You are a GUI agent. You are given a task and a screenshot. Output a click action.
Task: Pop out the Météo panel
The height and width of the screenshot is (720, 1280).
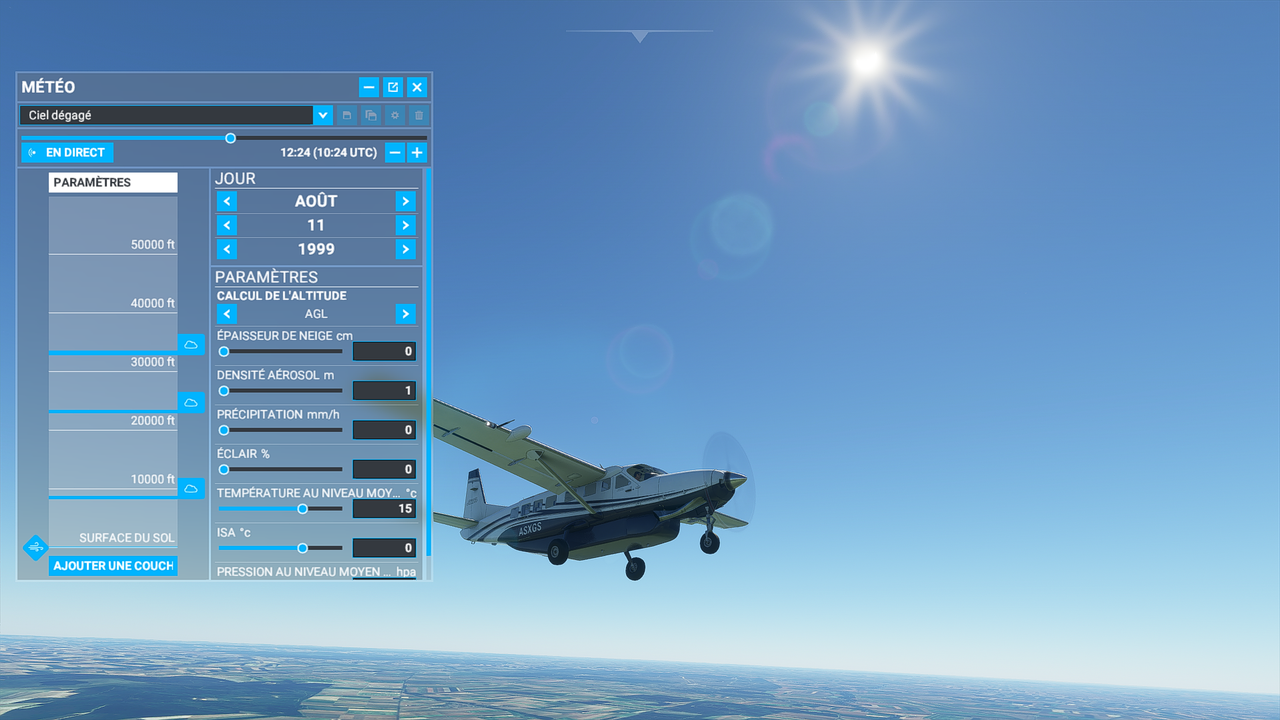(x=392, y=87)
